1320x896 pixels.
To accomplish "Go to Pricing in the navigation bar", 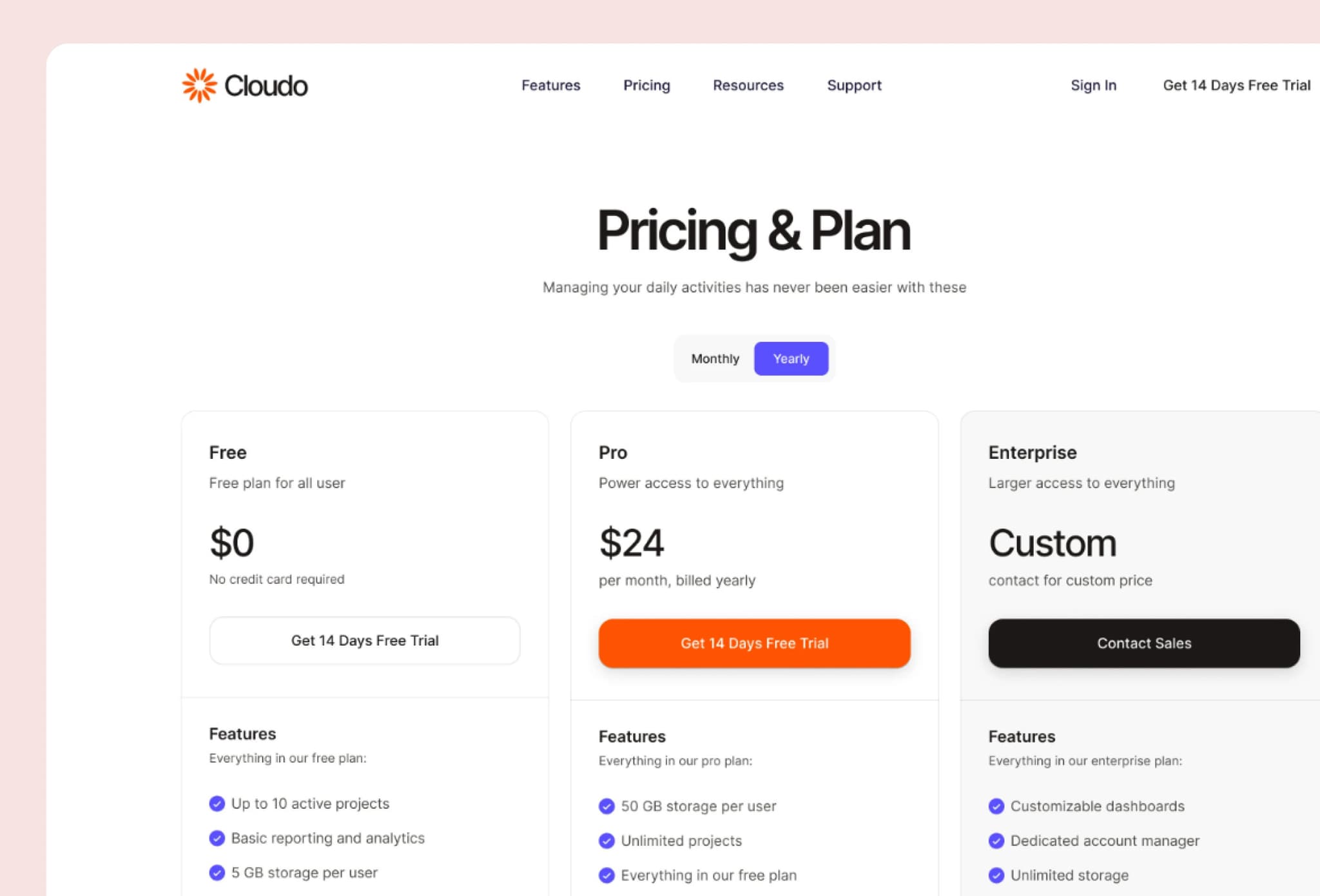I will (646, 85).
